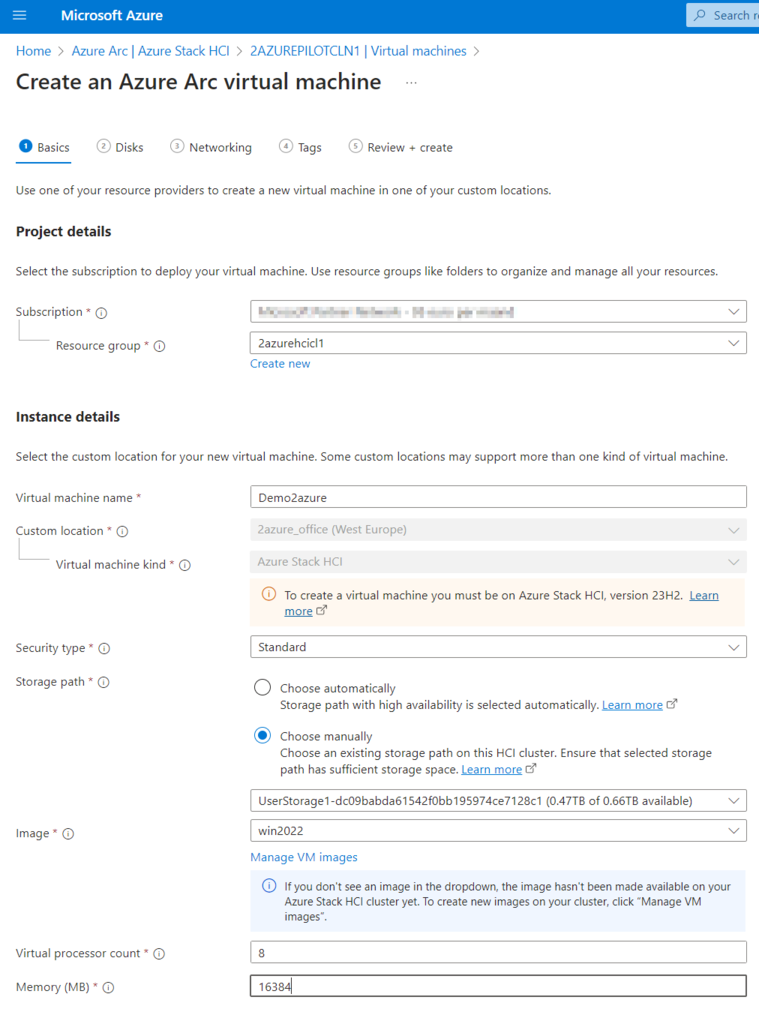Click the Search box in the top bar

pyautogui.click(x=722, y=15)
